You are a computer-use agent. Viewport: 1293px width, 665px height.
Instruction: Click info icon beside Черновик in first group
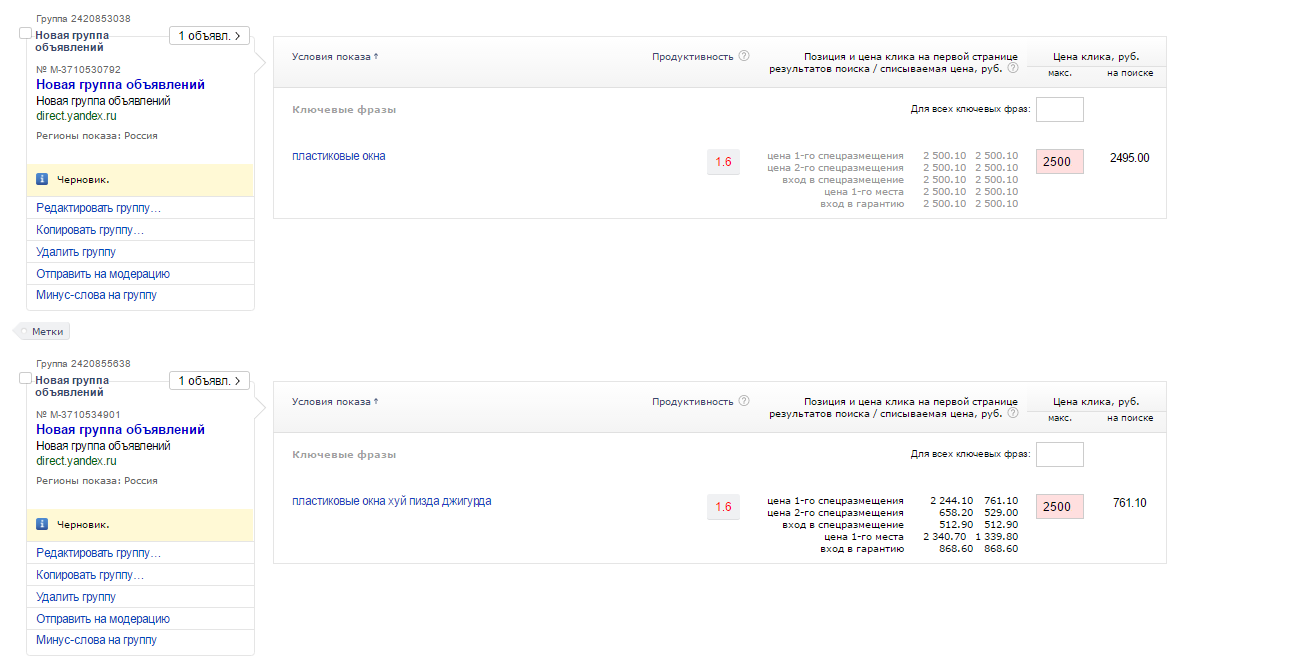coord(42,180)
